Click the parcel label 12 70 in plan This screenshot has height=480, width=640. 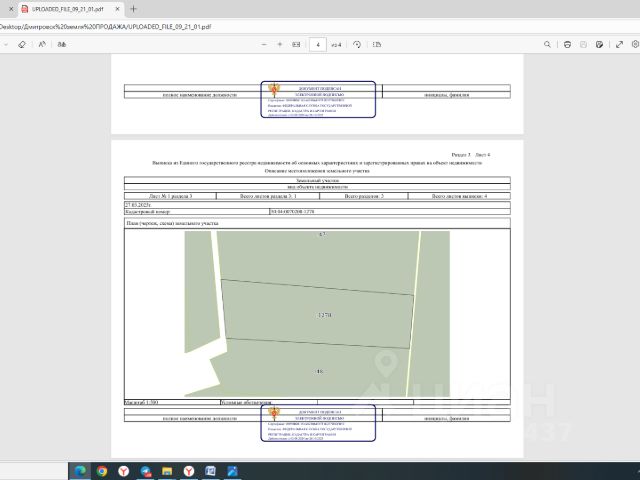(x=324, y=315)
